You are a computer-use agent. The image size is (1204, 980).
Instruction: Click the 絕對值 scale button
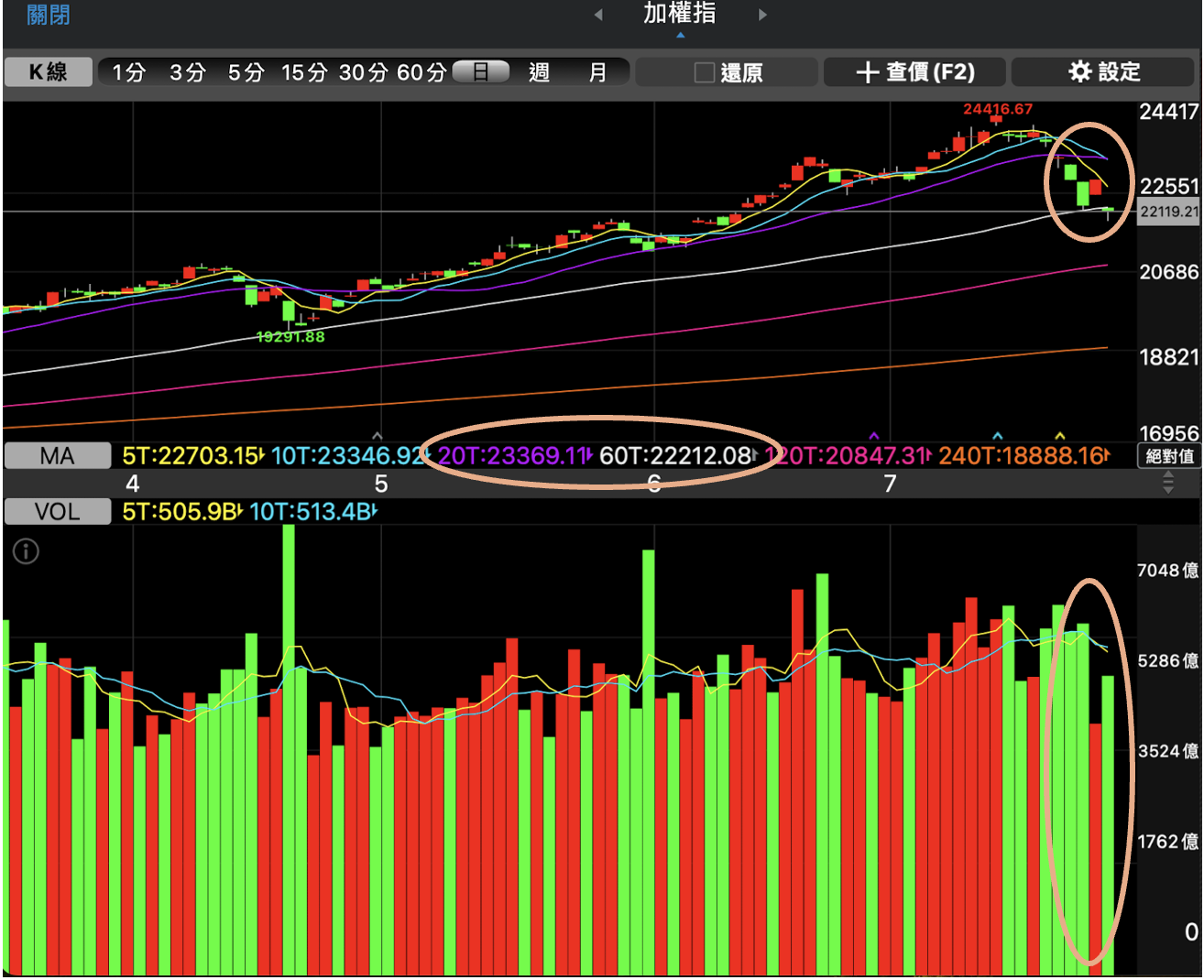tap(1169, 456)
